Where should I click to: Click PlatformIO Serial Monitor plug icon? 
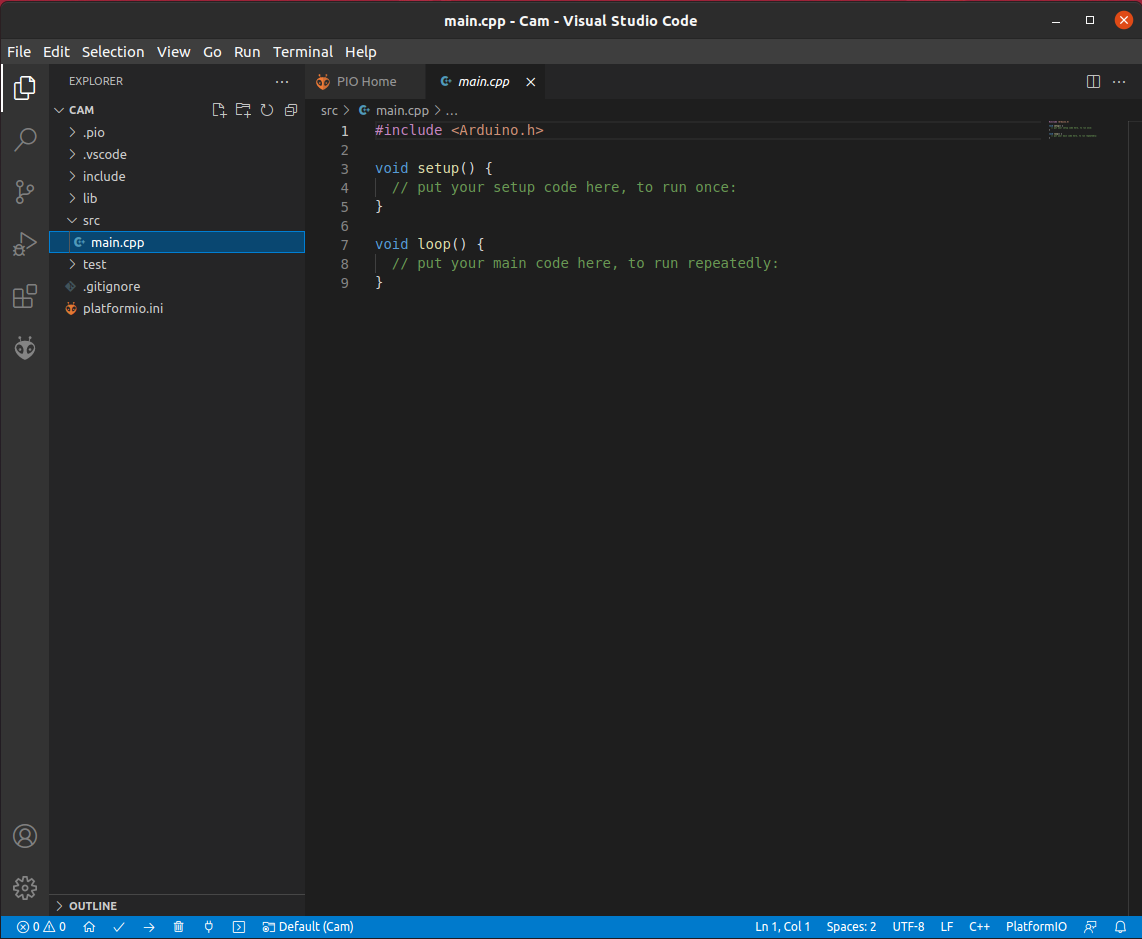coord(208,927)
